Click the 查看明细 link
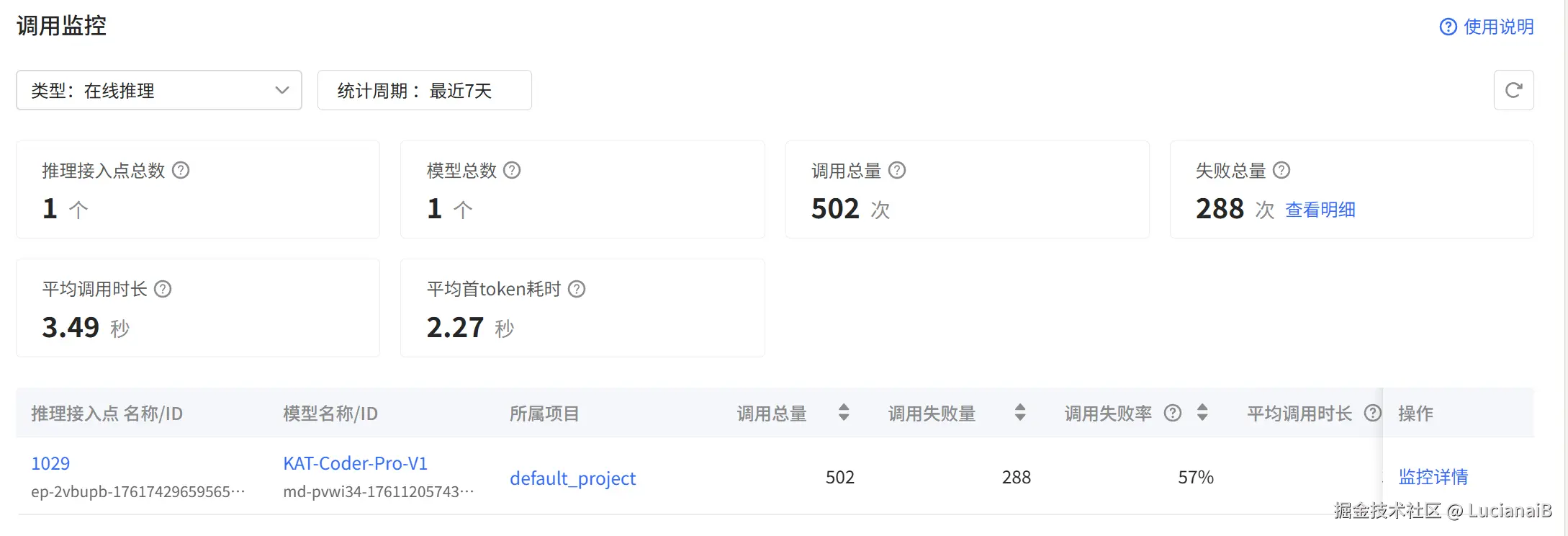The image size is (1568, 536). [1320, 210]
